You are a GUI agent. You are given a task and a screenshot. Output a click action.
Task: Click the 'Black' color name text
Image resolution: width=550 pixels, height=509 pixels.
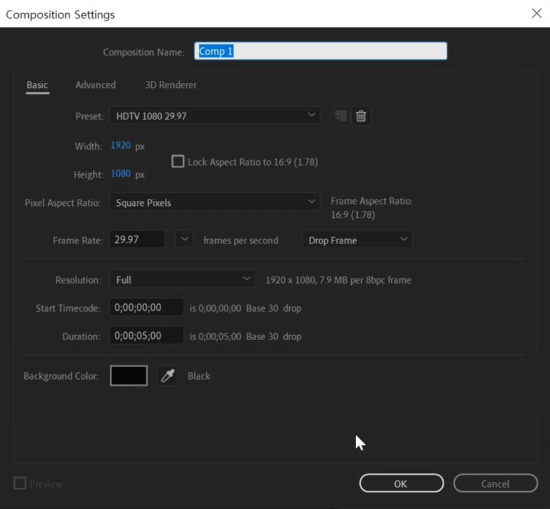point(199,376)
